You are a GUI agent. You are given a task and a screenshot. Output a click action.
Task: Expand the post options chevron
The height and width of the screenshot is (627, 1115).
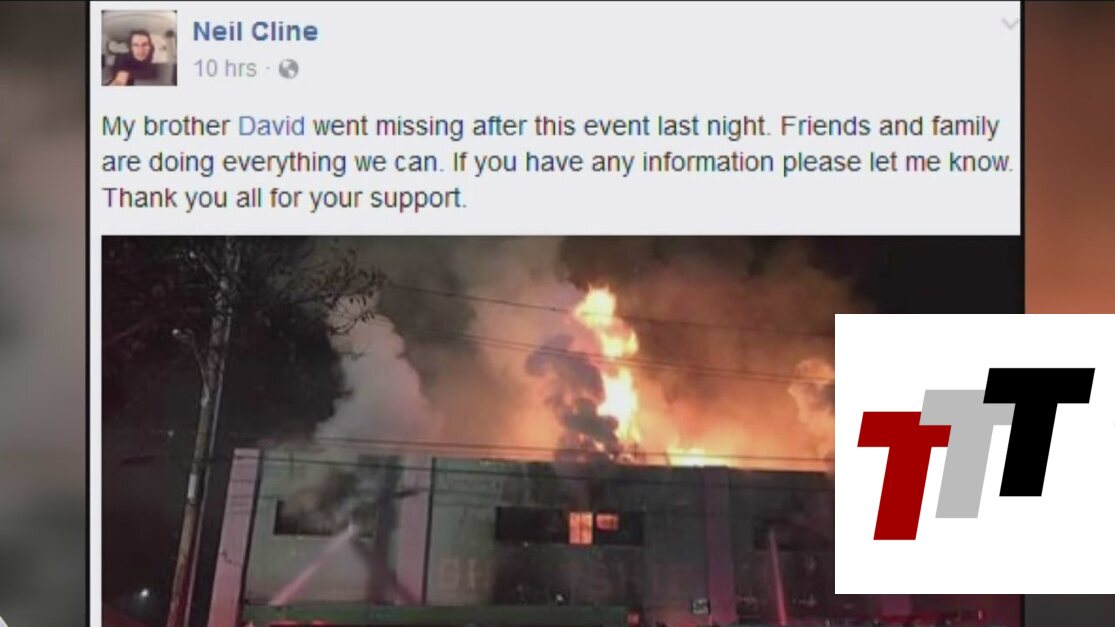click(1010, 25)
